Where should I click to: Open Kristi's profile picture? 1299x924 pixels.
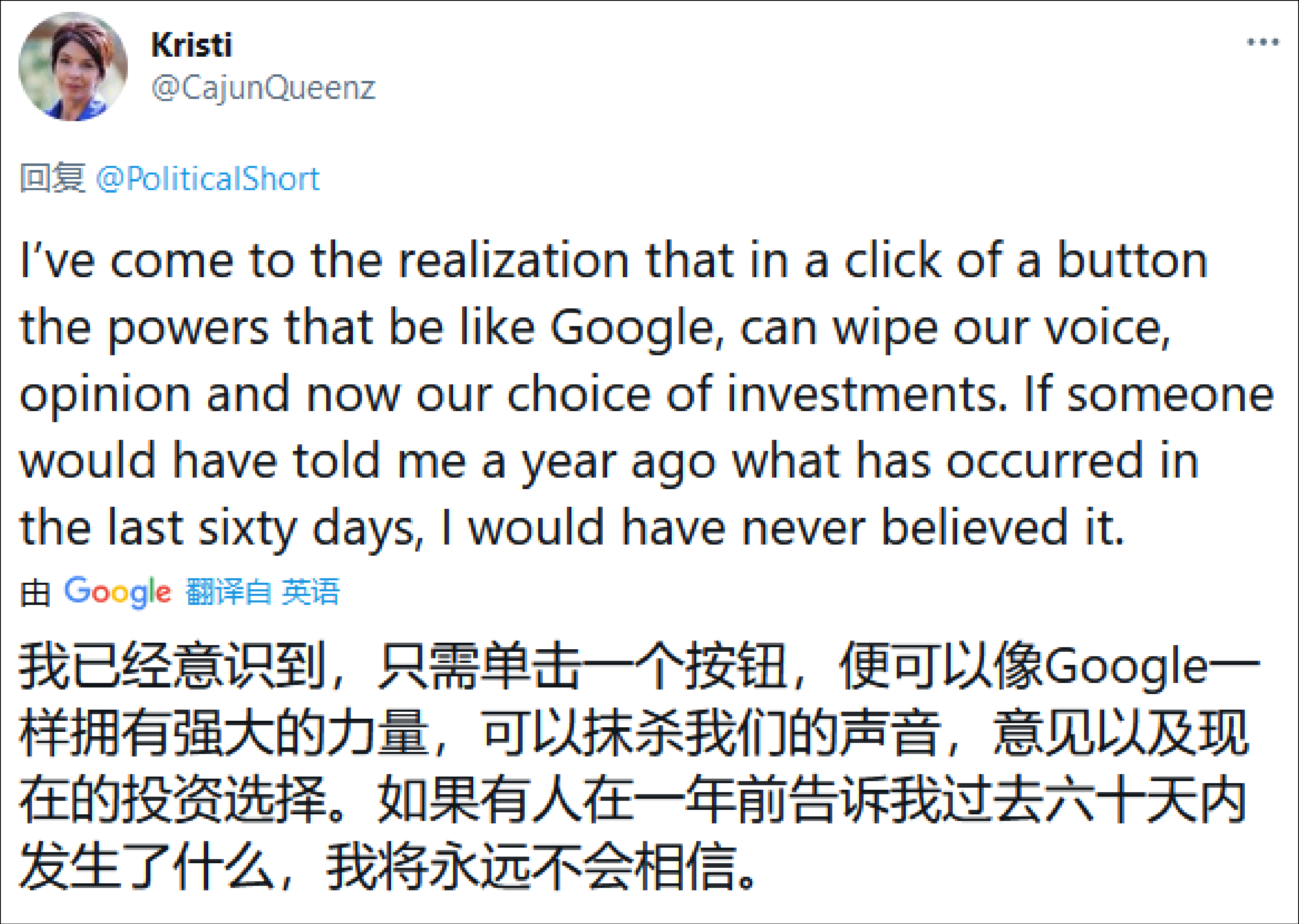(x=73, y=67)
